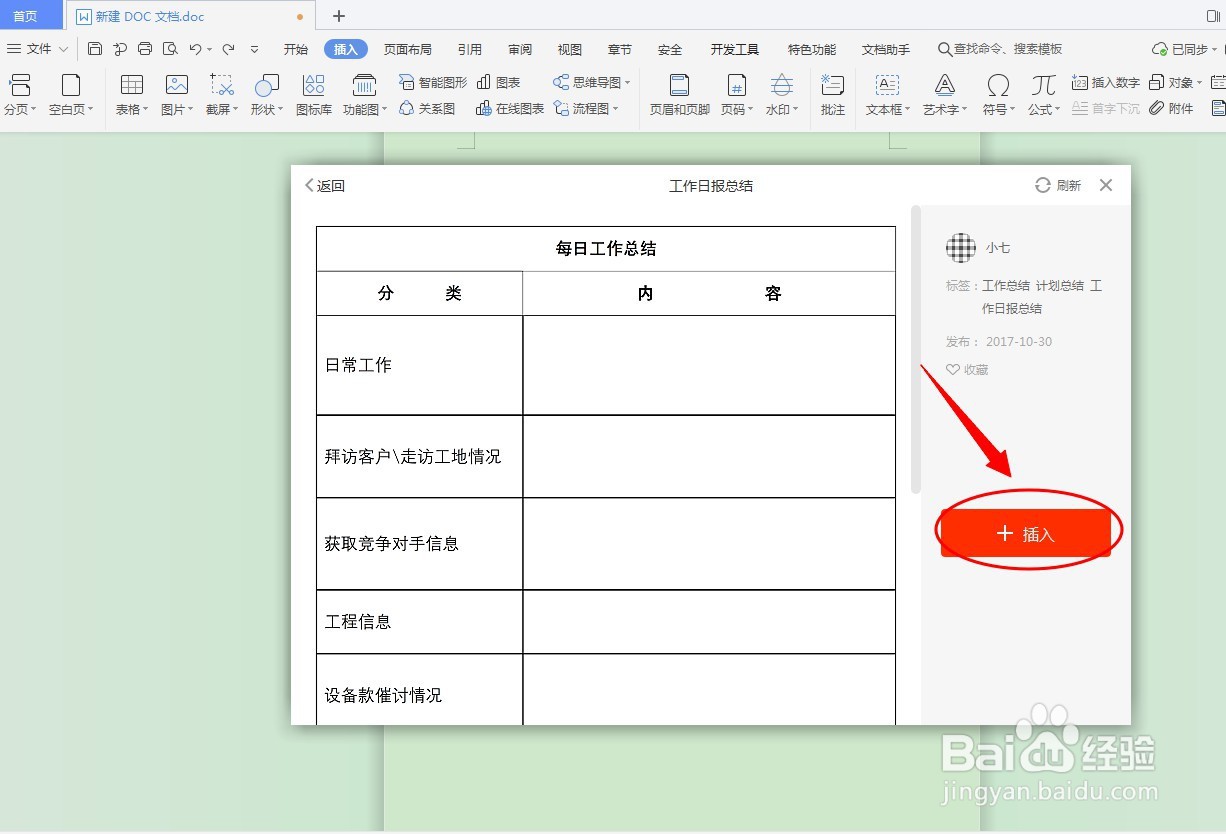The height and width of the screenshot is (834, 1226).
Task: Click the orange 插入 insert button
Action: click(1026, 533)
